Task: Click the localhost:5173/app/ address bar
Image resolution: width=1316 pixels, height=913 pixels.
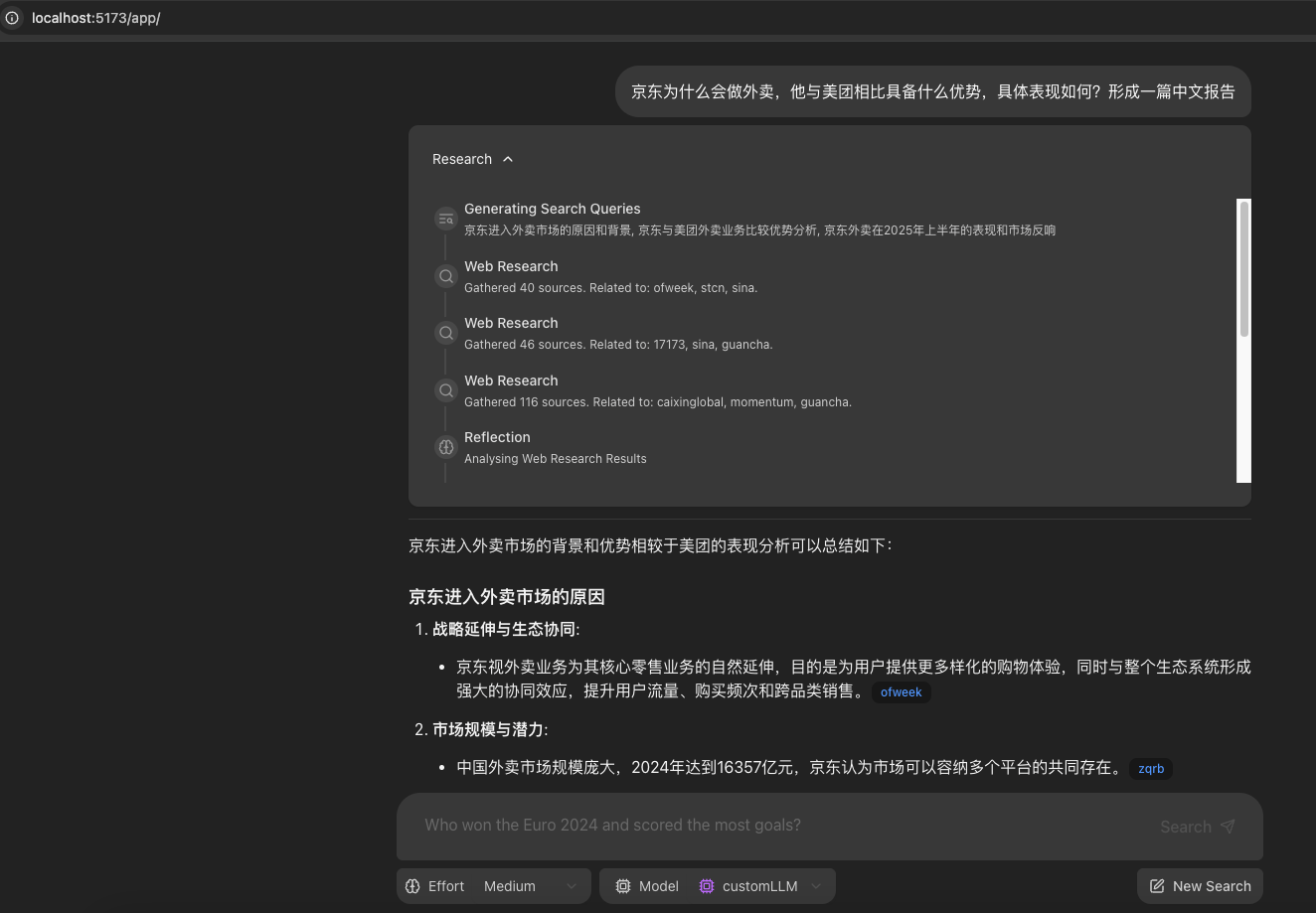Action: pyautogui.click(x=96, y=18)
